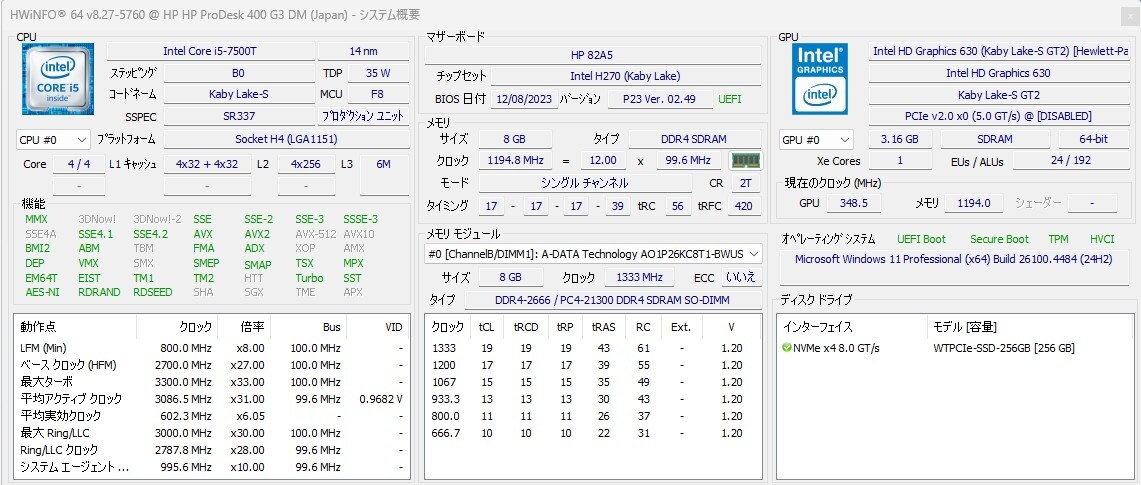This screenshot has height=485, width=1141.
Task: Open the CPU #0 selector dropdown
Action: [x=53, y=139]
